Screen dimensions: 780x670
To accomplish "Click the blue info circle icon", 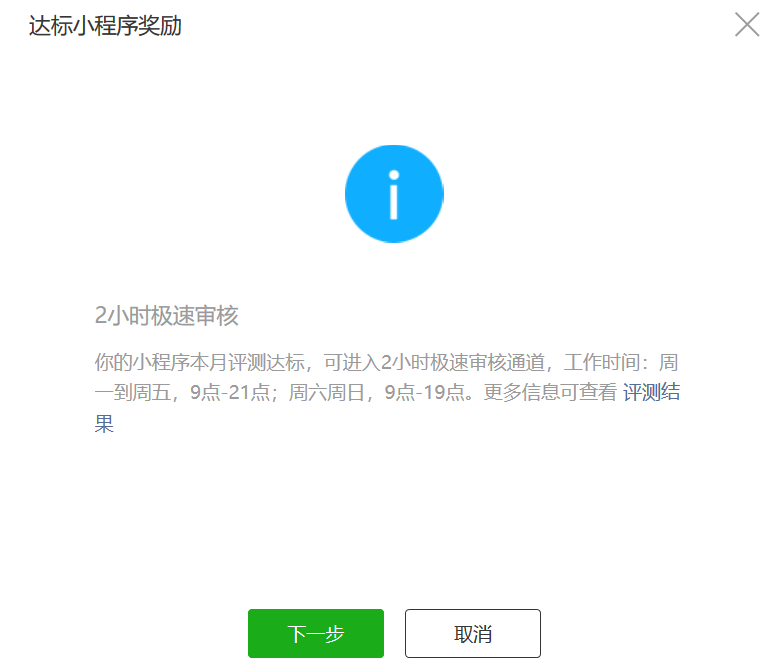I will pos(394,194).
